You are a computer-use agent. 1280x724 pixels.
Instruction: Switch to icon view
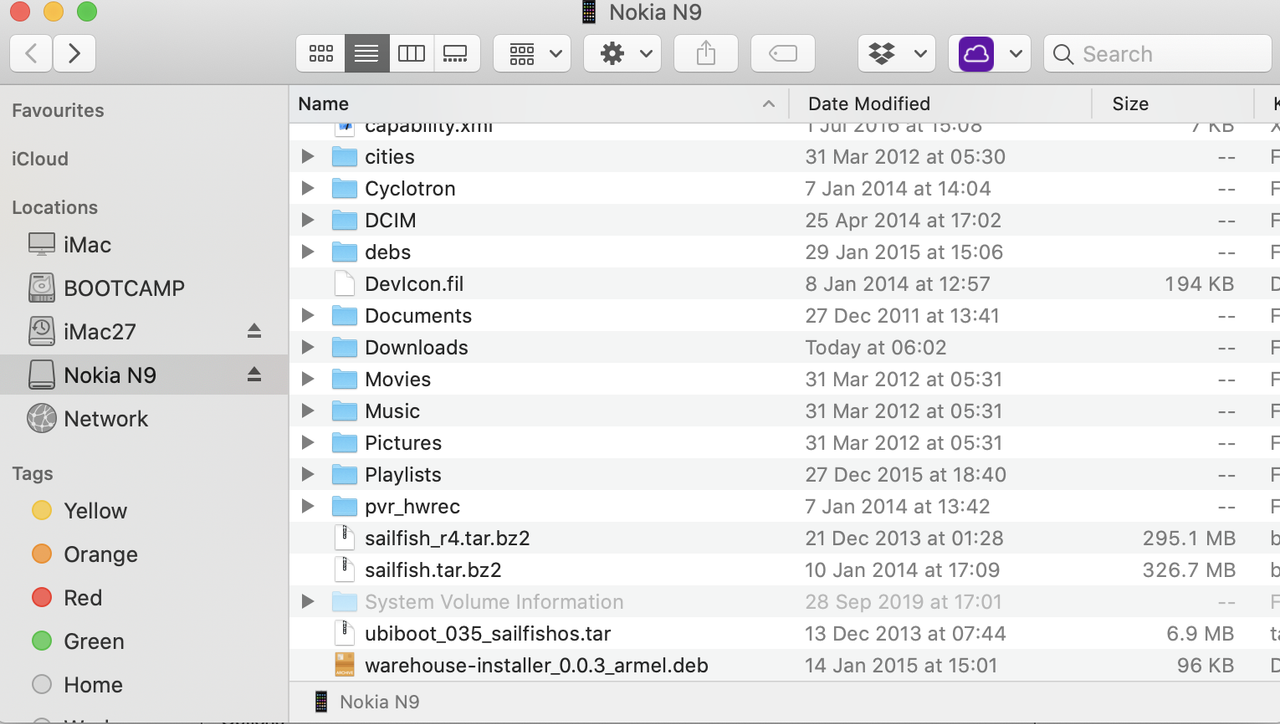(x=321, y=54)
